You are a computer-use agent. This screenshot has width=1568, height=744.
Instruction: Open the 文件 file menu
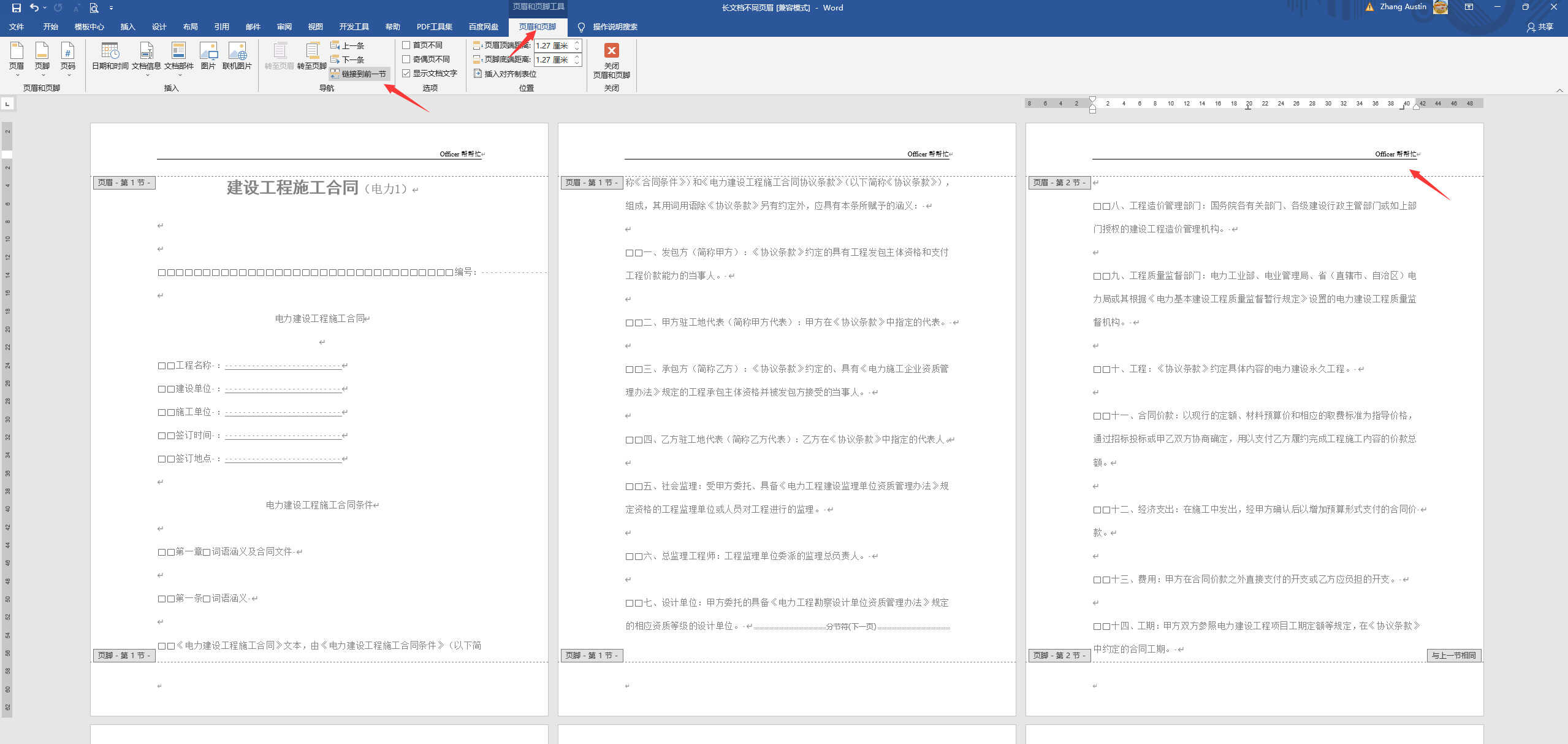tap(17, 27)
